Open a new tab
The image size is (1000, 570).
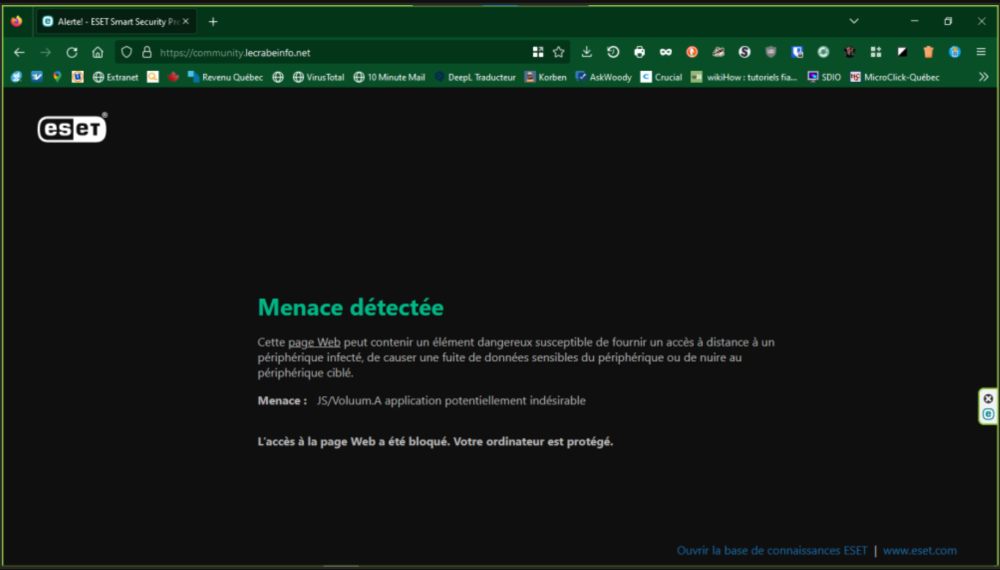click(213, 22)
